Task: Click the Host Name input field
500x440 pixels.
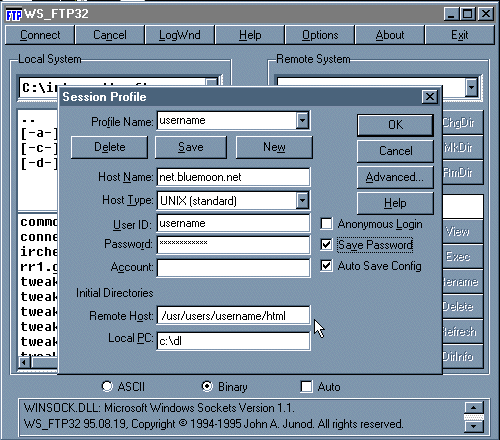Action: 233,177
